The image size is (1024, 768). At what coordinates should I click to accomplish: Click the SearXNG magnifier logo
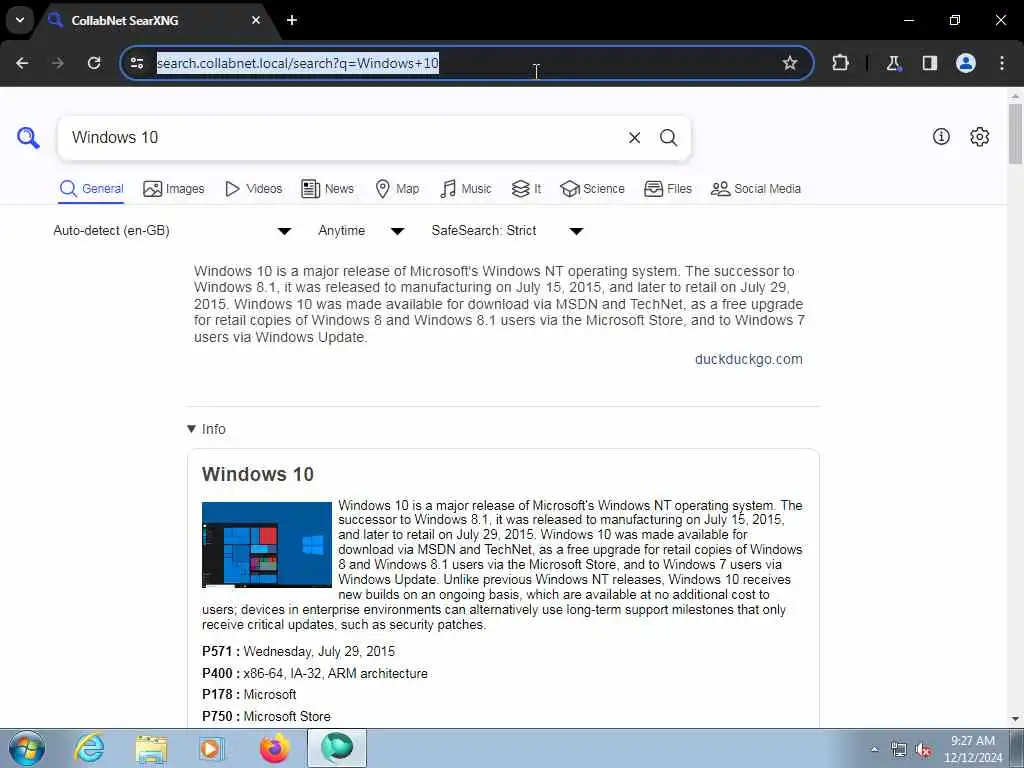point(28,138)
